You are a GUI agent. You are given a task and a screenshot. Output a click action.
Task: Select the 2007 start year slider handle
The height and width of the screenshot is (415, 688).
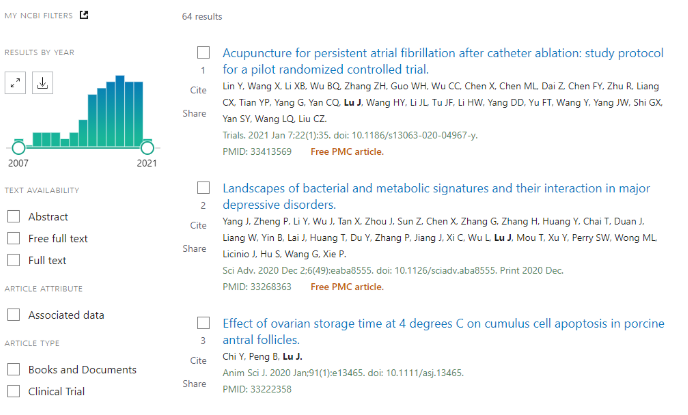pos(18,148)
